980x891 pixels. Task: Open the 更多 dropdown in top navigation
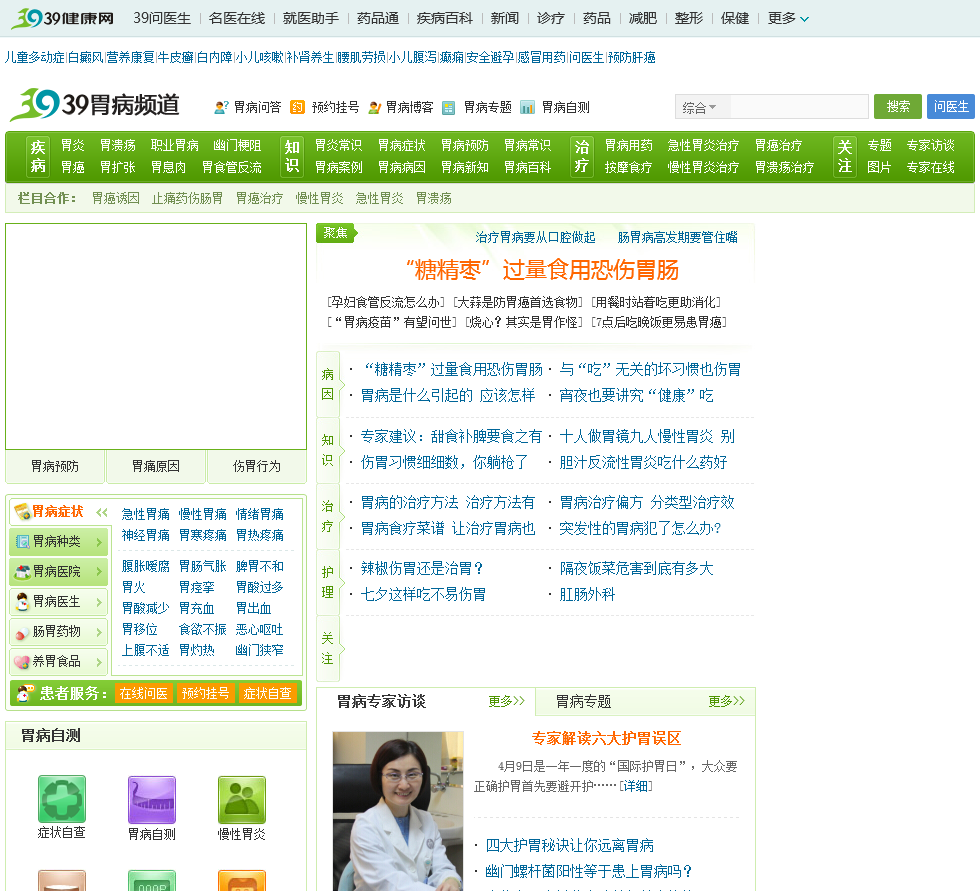coord(788,18)
